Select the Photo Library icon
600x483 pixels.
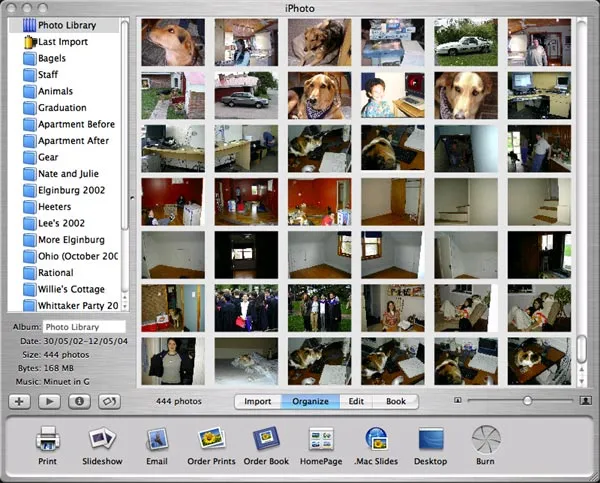pyautogui.click(x=29, y=25)
